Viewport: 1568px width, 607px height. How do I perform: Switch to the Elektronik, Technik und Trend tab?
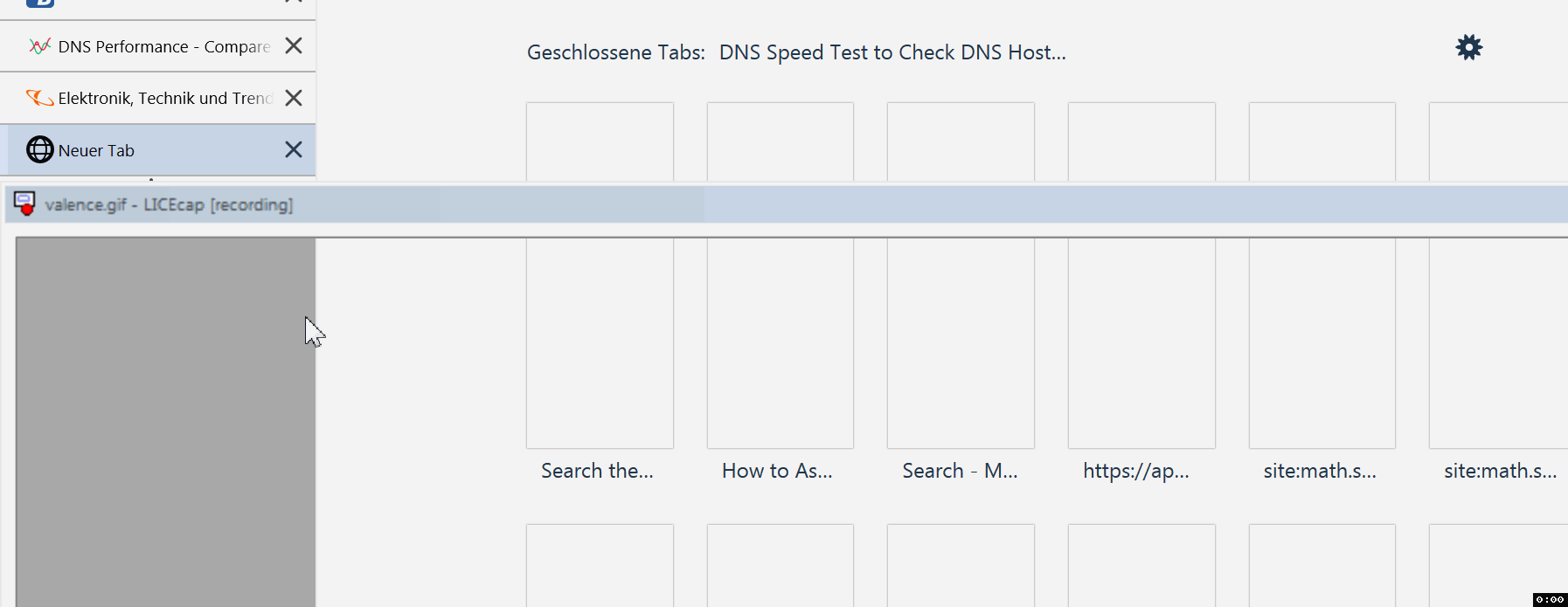tap(157, 98)
